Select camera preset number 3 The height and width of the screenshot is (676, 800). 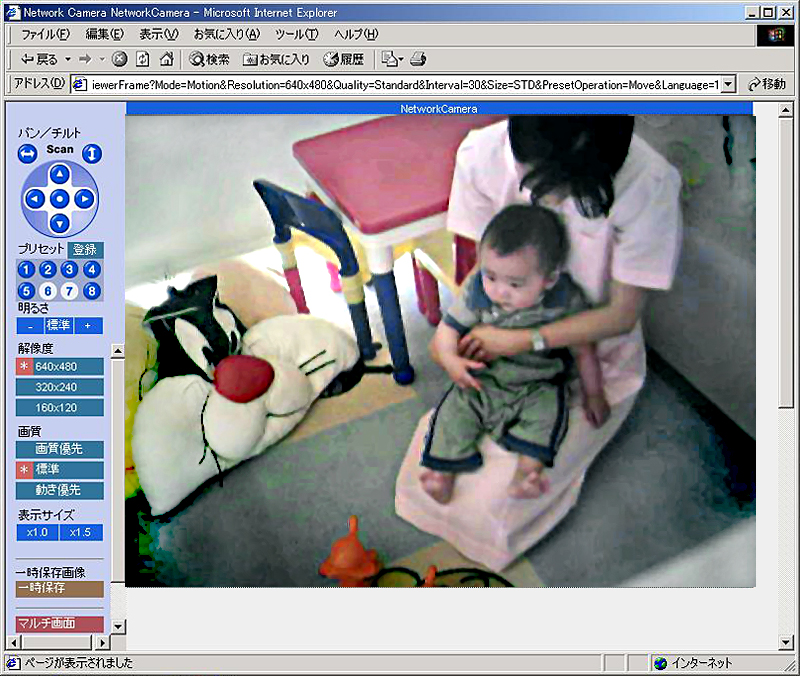[x=69, y=270]
